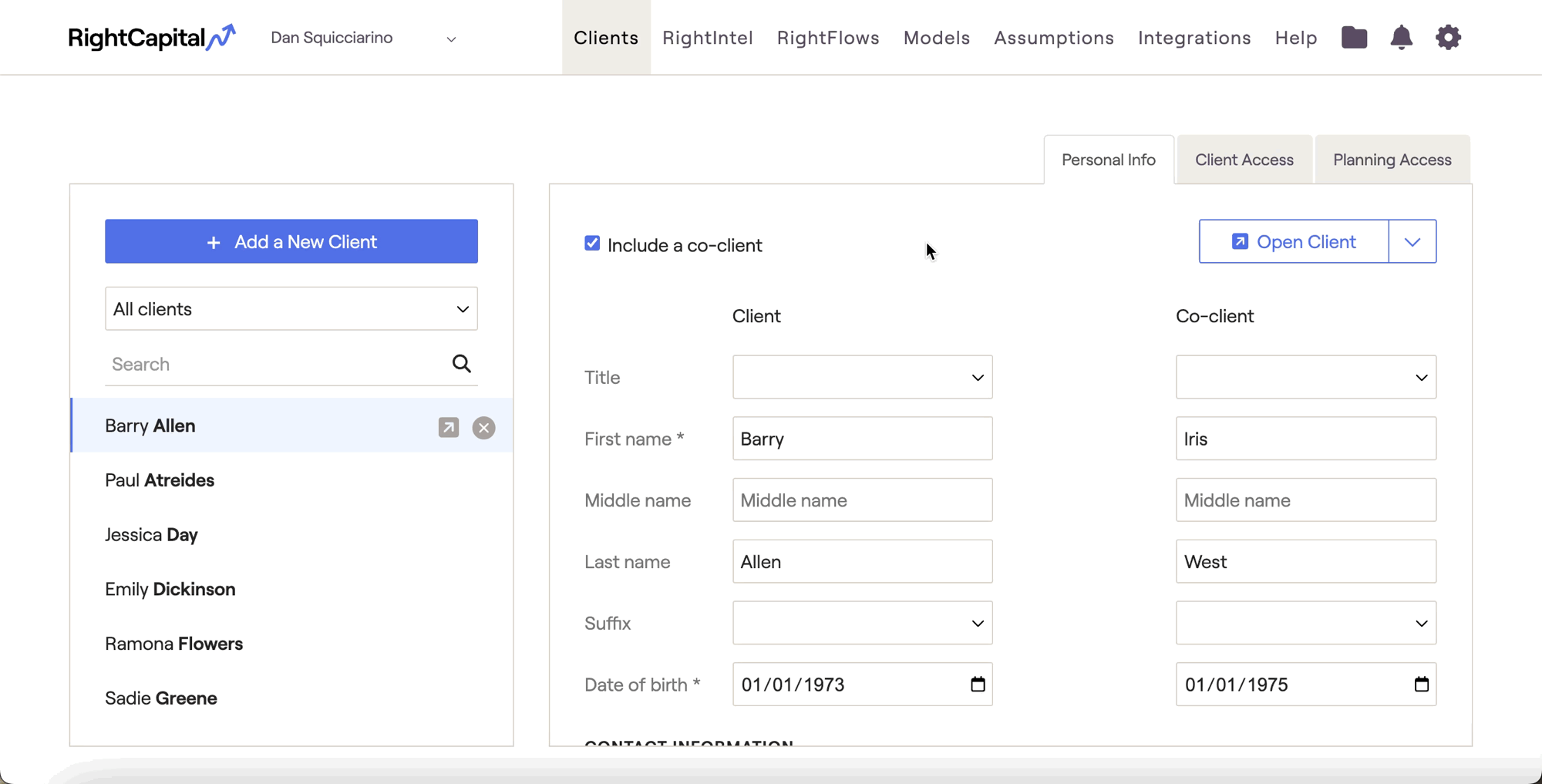1542x784 pixels.
Task: Uncheck the Include a co-client checkbox
Action: point(592,244)
